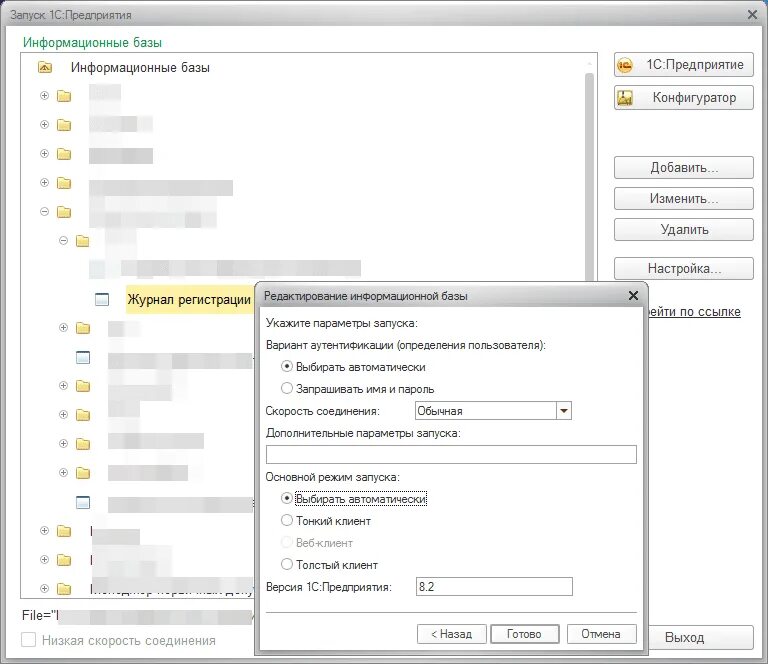Close the Редактирование информационной базы dialog
Screen dimensions: 768x664
633,295
